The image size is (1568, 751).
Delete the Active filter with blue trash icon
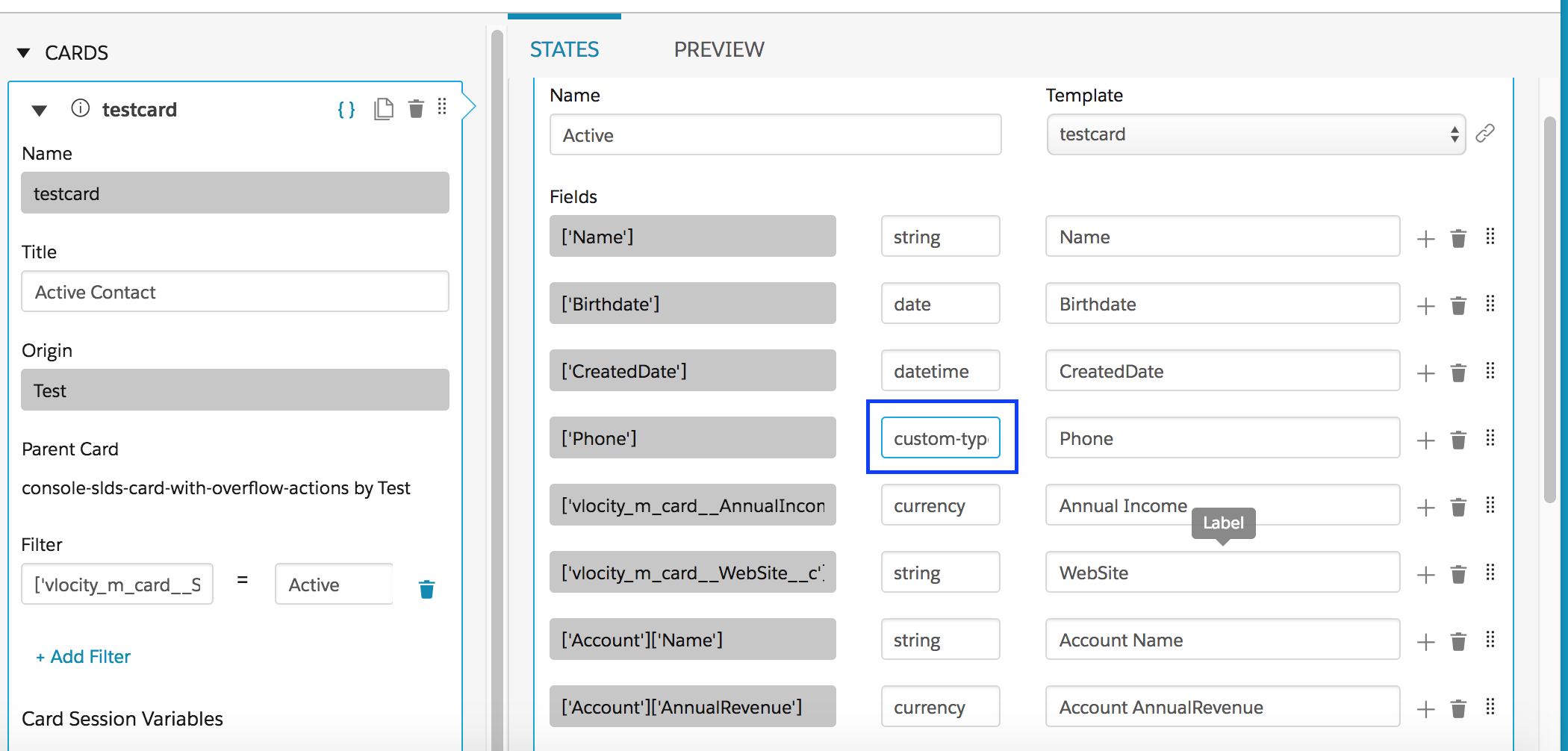[426, 589]
